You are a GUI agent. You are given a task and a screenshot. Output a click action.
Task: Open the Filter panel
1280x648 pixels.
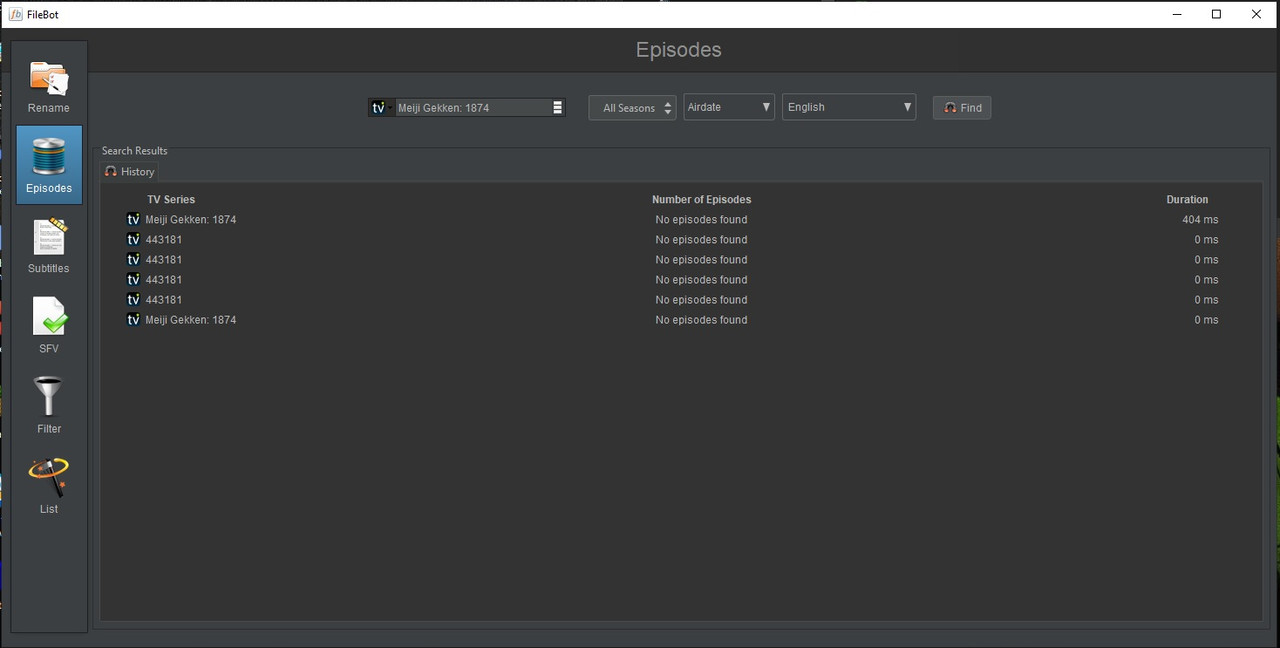point(49,406)
